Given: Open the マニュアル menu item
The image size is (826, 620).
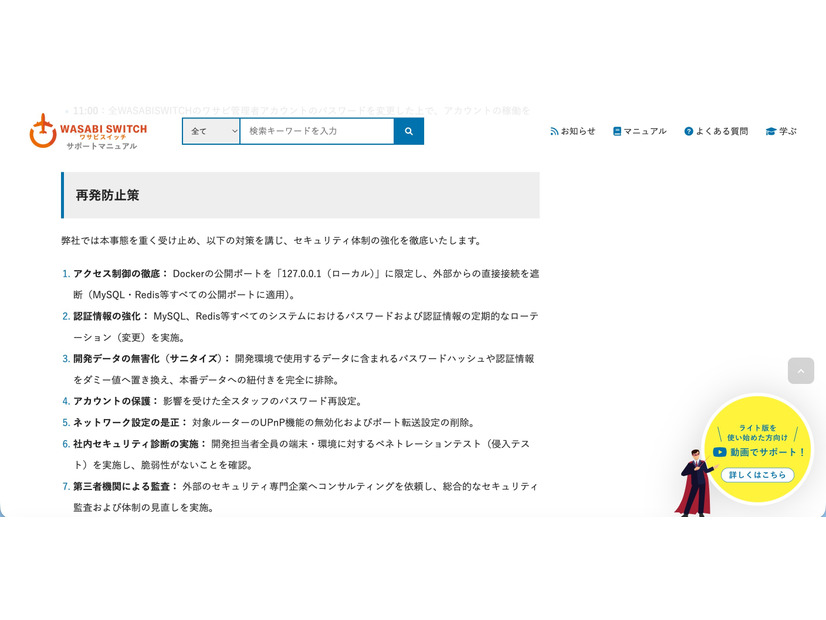Looking at the screenshot, I should click(x=640, y=131).
